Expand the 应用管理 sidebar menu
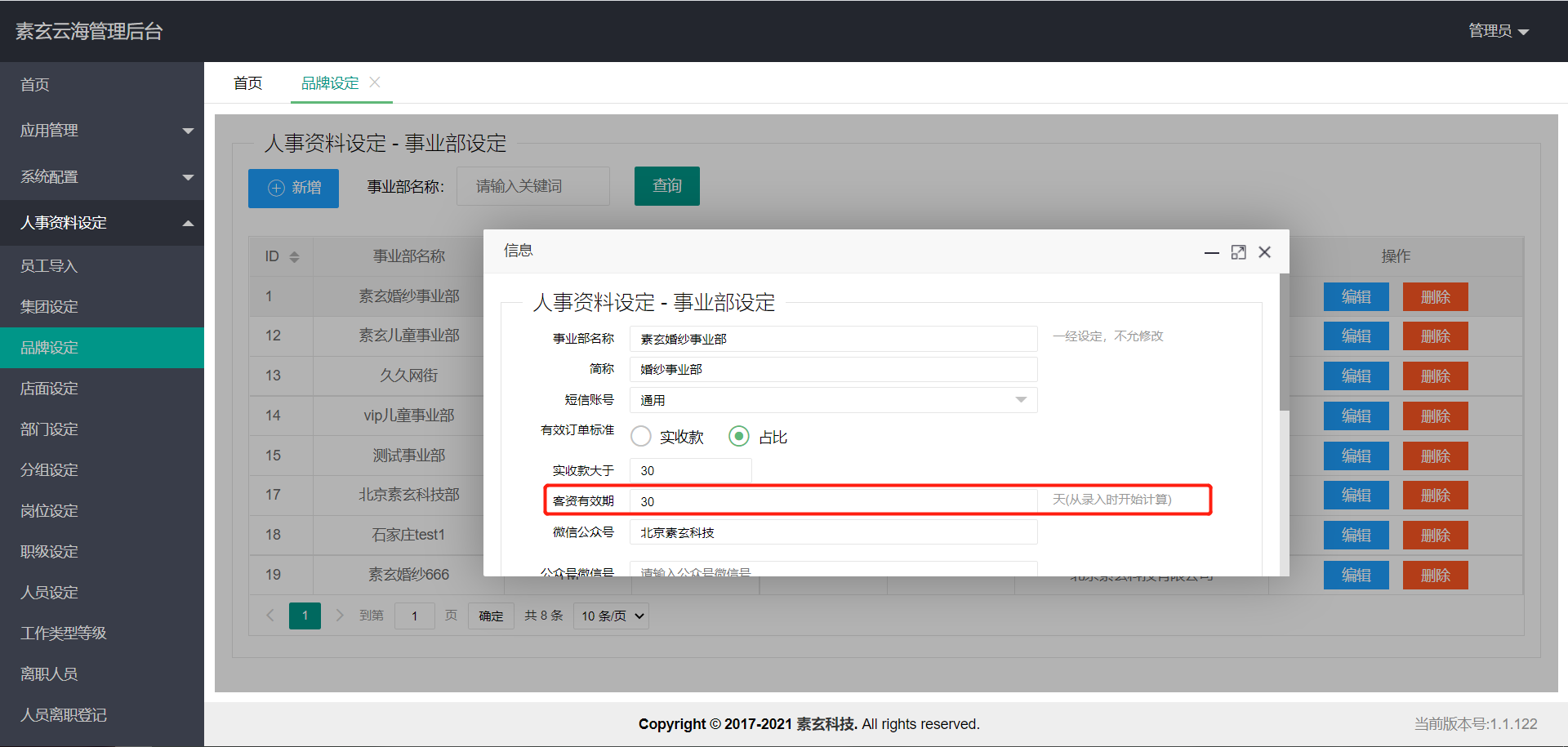This screenshot has height=747, width=1568. pos(102,131)
